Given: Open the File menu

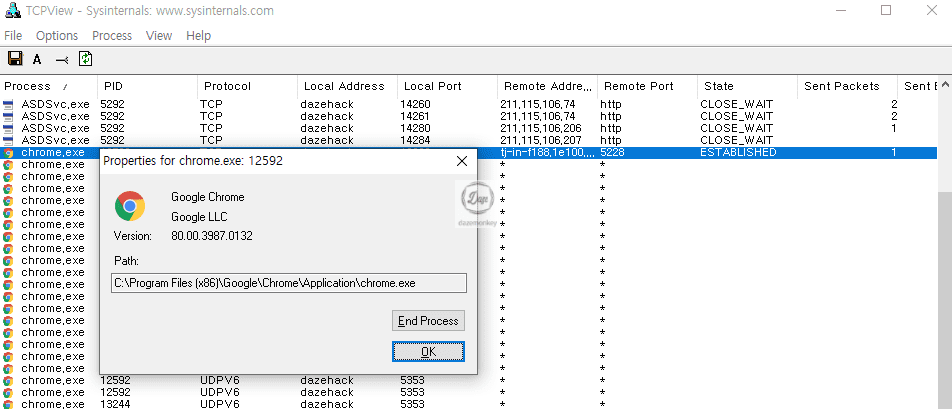Looking at the screenshot, I should point(13,36).
